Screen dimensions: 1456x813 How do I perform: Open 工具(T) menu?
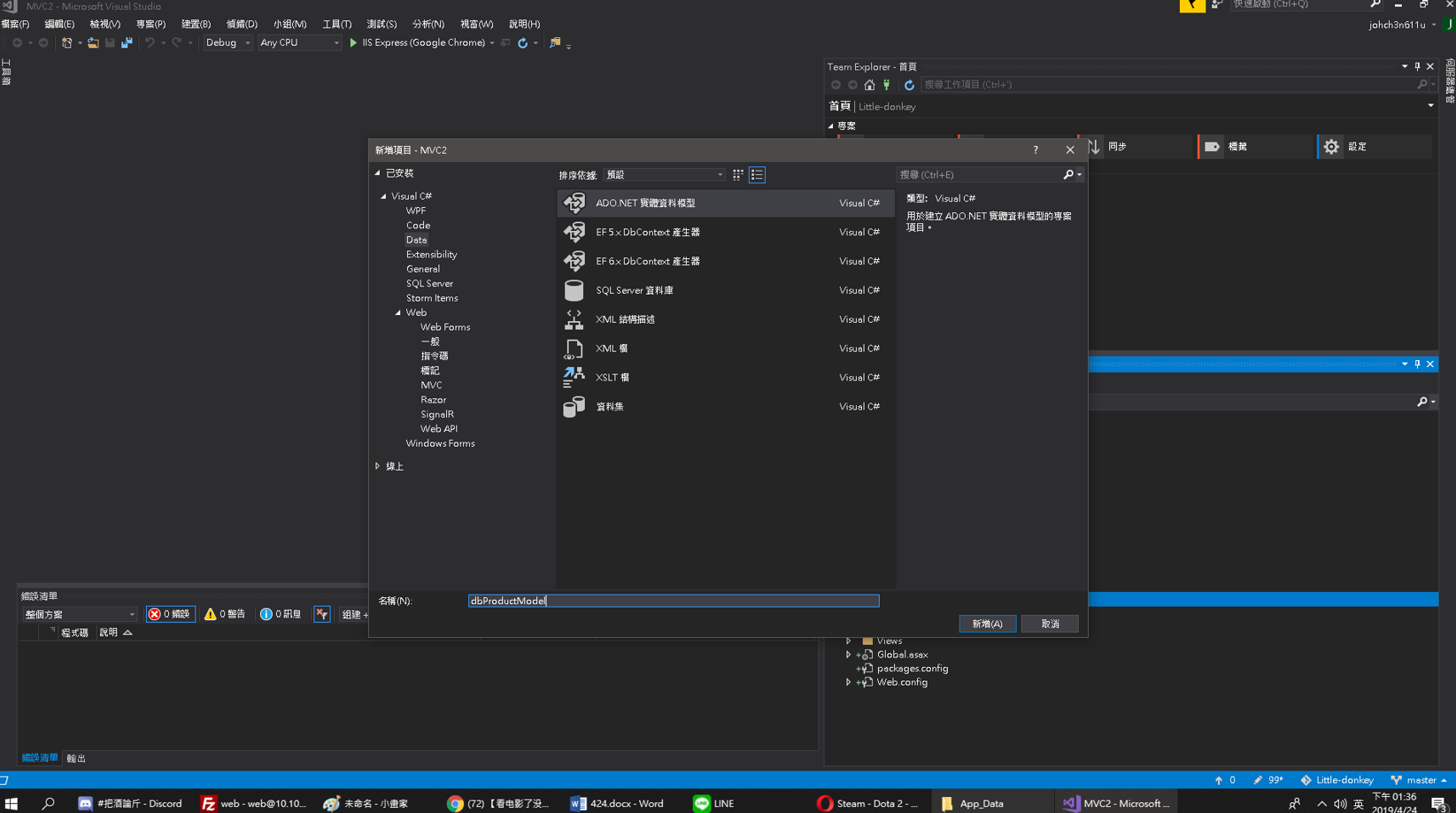336,24
